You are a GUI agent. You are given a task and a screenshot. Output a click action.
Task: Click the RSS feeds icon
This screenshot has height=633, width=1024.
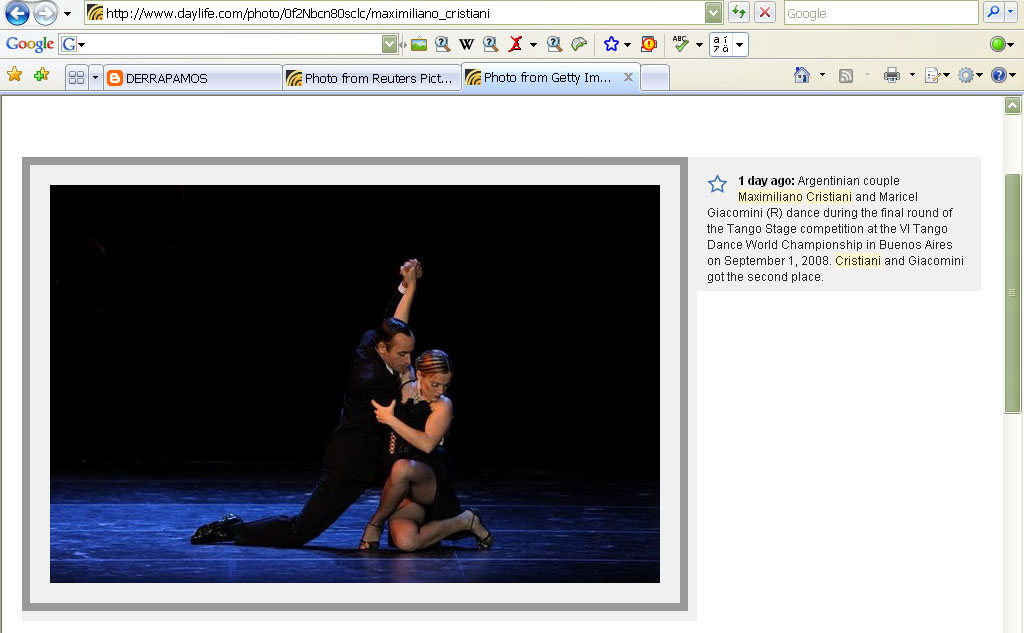point(846,76)
